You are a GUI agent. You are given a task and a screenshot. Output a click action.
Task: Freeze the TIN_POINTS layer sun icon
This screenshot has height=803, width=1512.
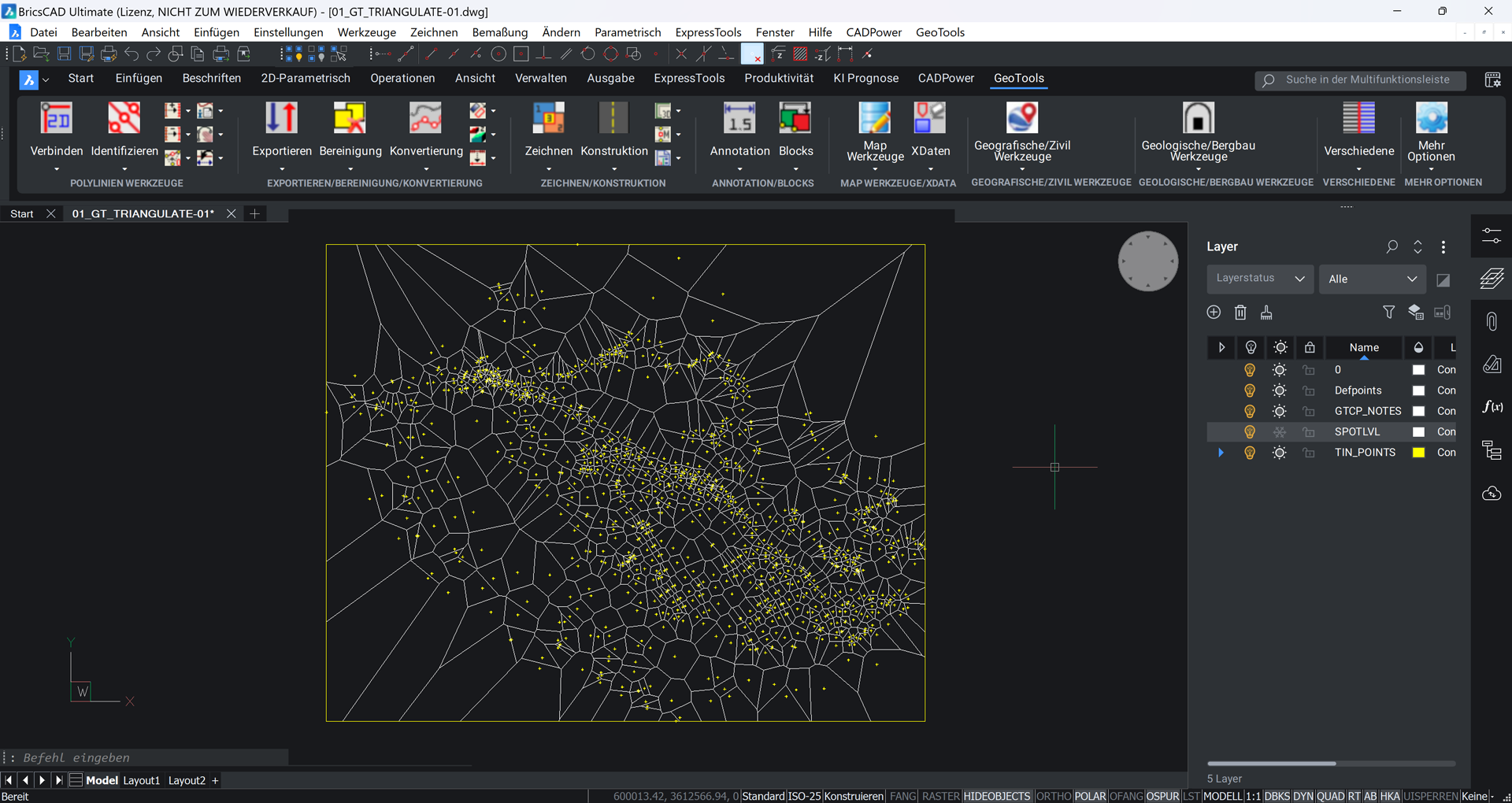pyautogui.click(x=1280, y=452)
